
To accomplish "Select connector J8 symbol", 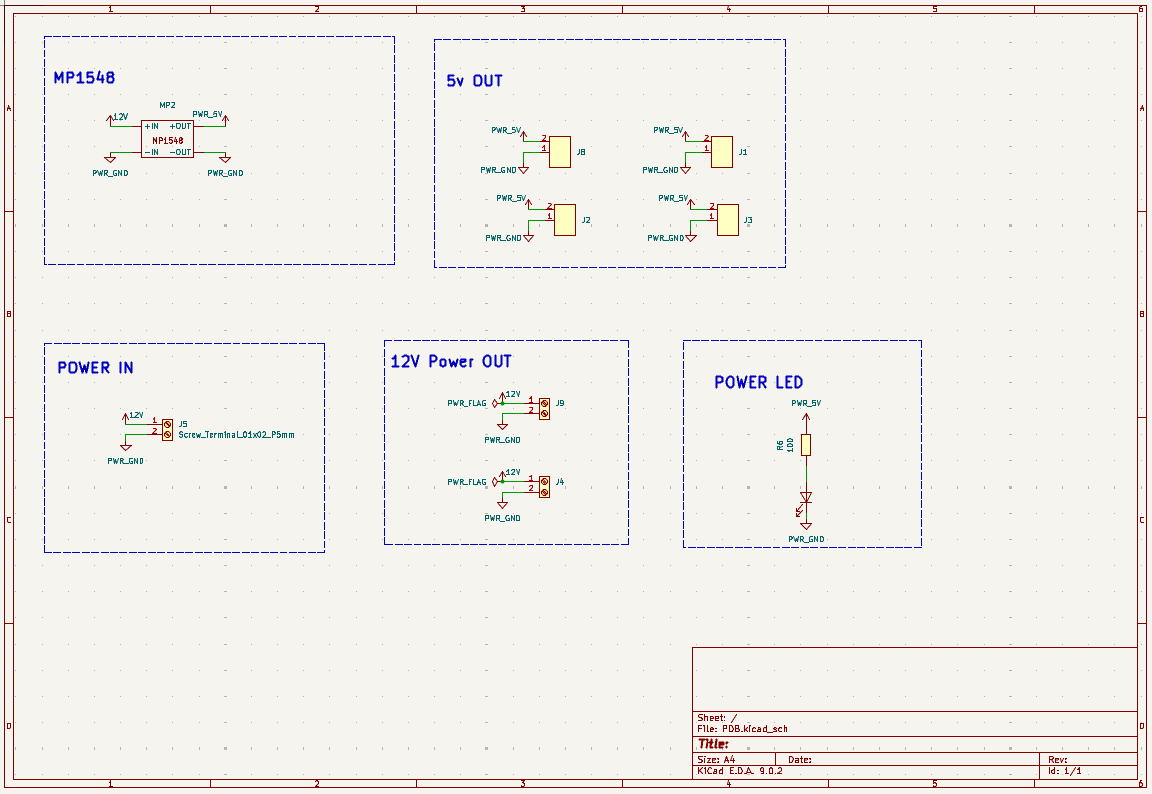I will (x=560, y=152).
